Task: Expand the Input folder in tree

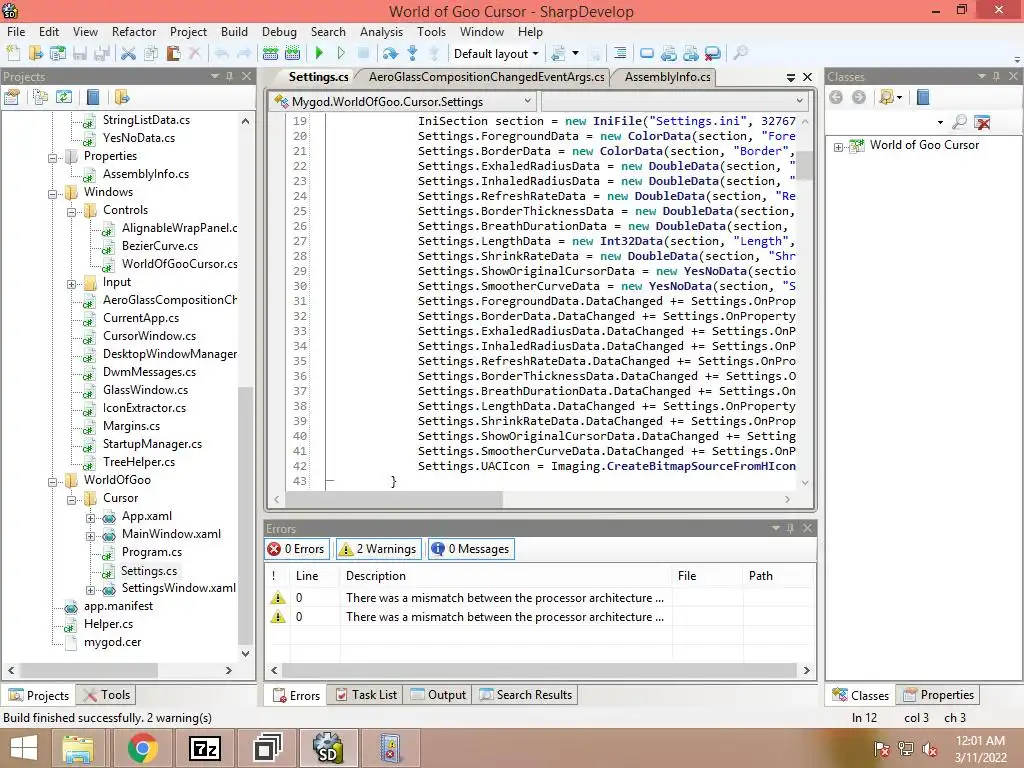Action: (x=72, y=283)
